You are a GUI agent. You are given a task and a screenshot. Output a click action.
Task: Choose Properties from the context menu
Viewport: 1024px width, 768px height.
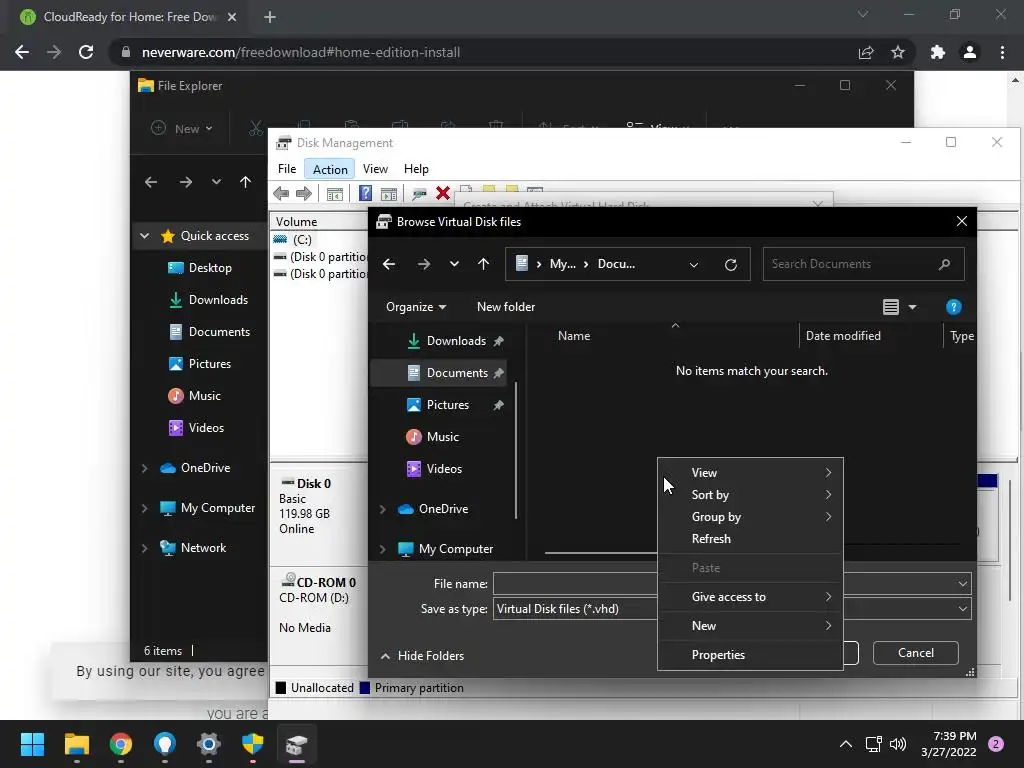tap(750, 655)
